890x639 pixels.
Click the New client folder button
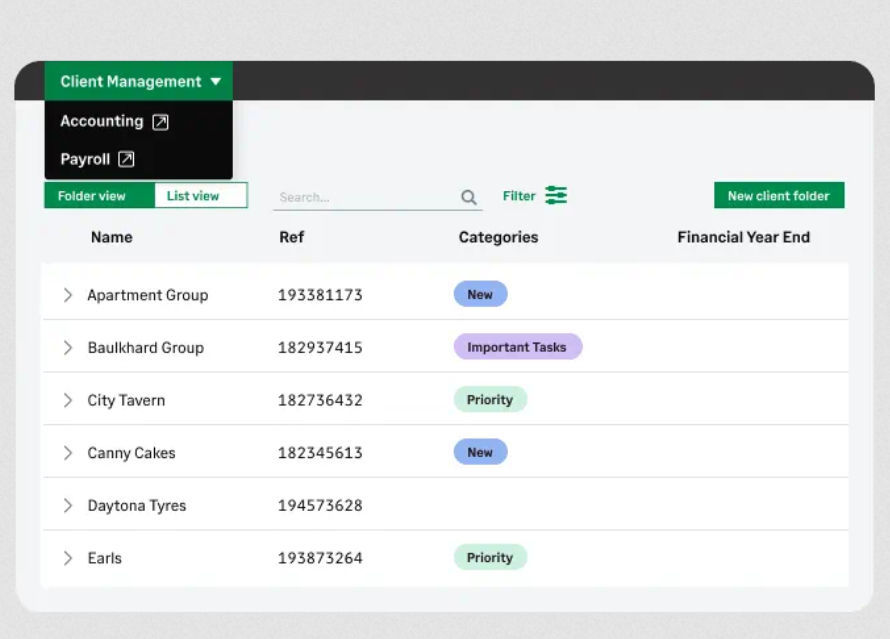pyautogui.click(x=779, y=195)
